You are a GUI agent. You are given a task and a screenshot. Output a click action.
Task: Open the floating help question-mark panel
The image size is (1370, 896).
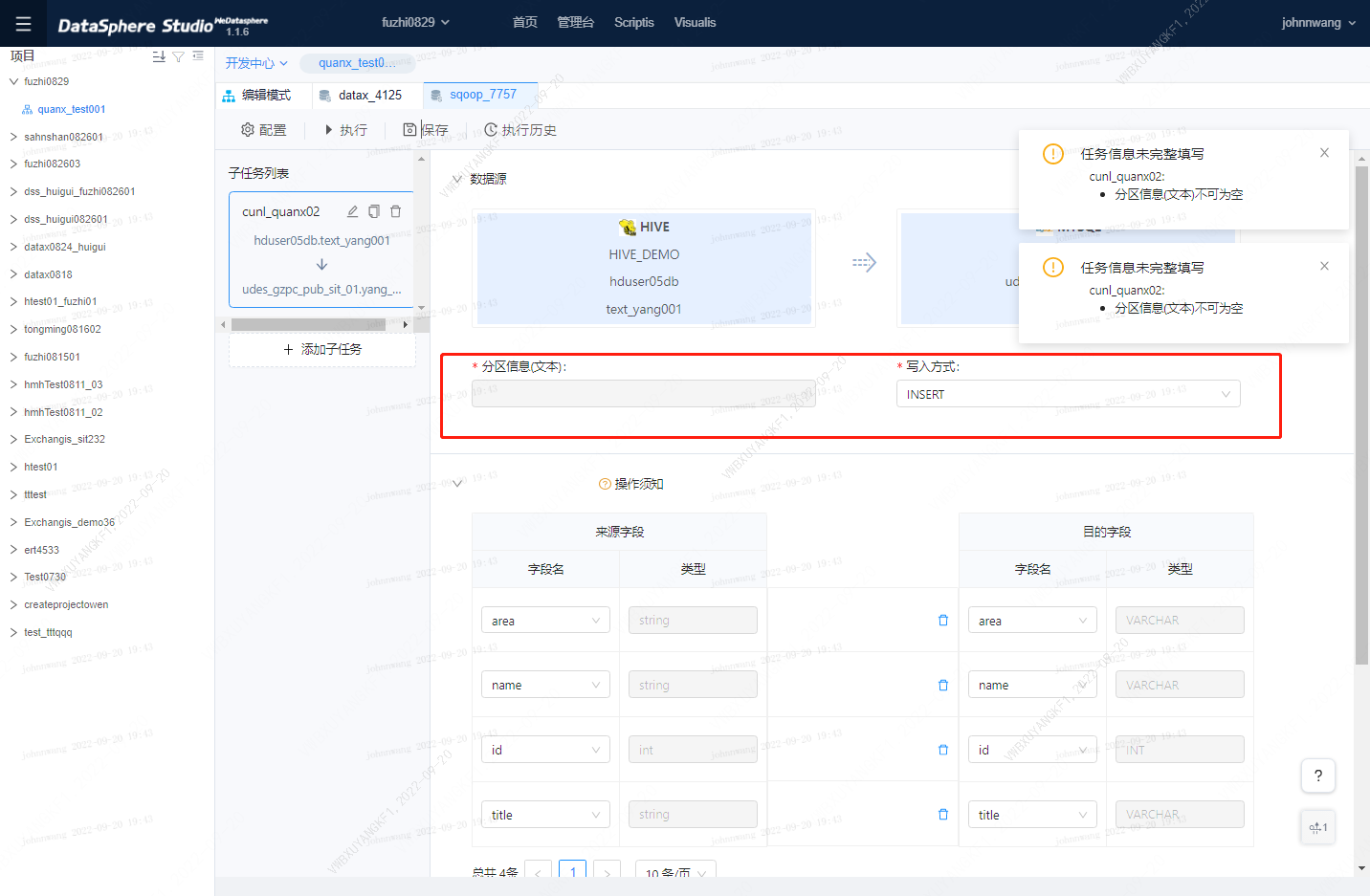coord(1317,776)
